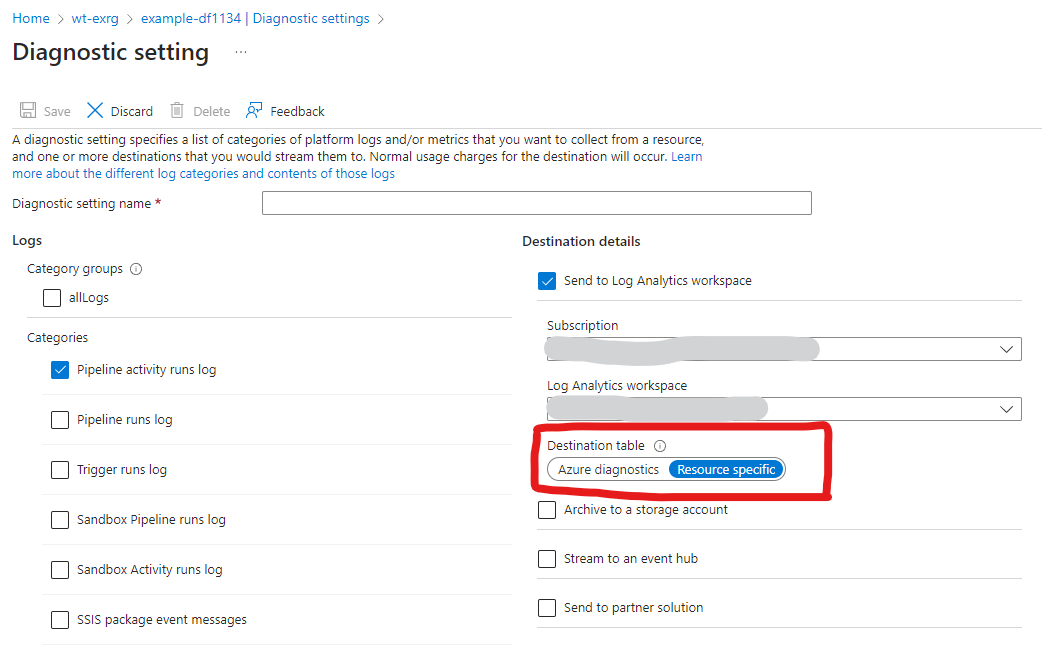Open the Destination table info tooltip

click(x=661, y=446)
